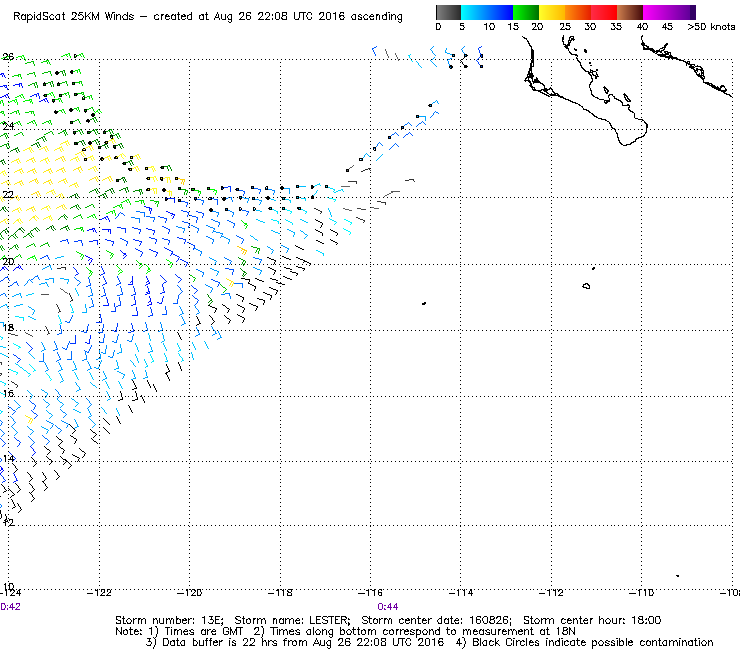Click the gray 0-5 knots color swatch
Image resolution: width=740 pixels, height=650 pixels.
pos(448,12)
